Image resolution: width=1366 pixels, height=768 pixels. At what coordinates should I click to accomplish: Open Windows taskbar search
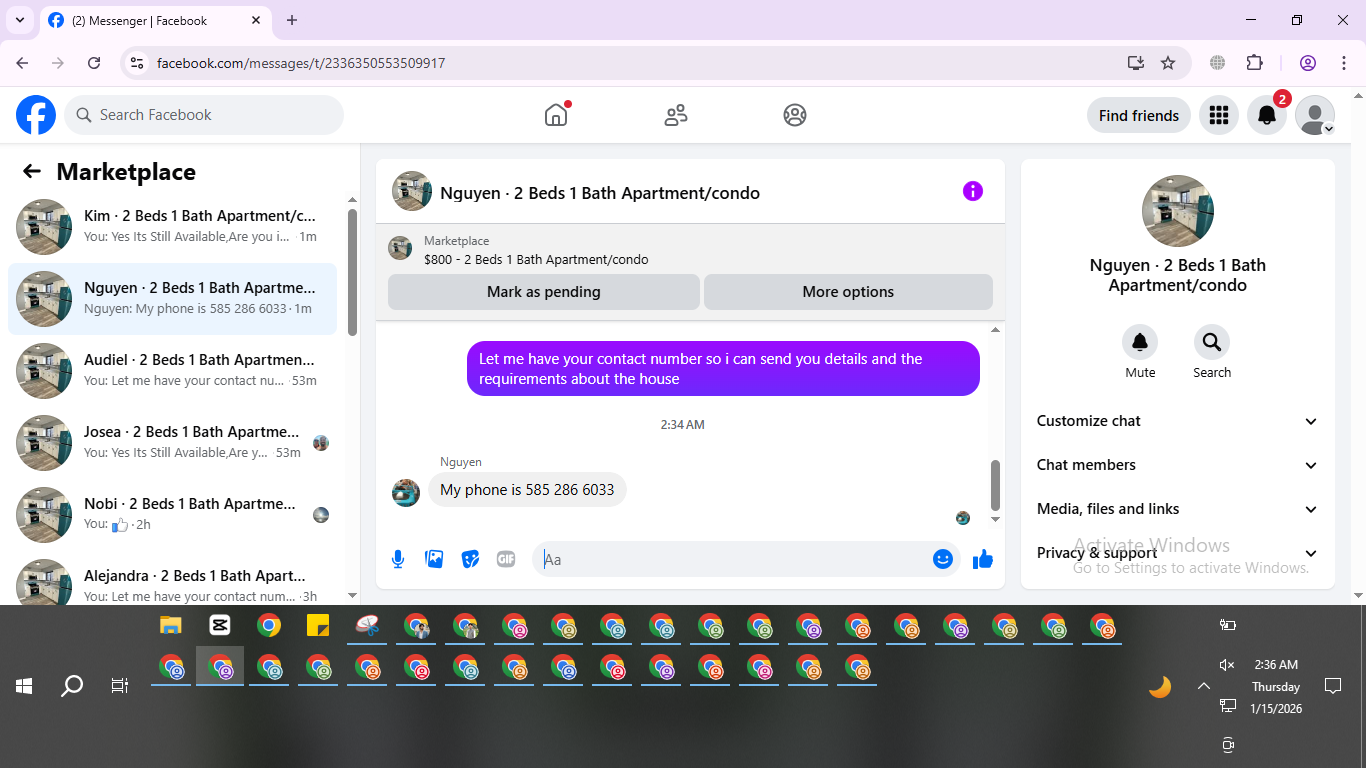72,686
